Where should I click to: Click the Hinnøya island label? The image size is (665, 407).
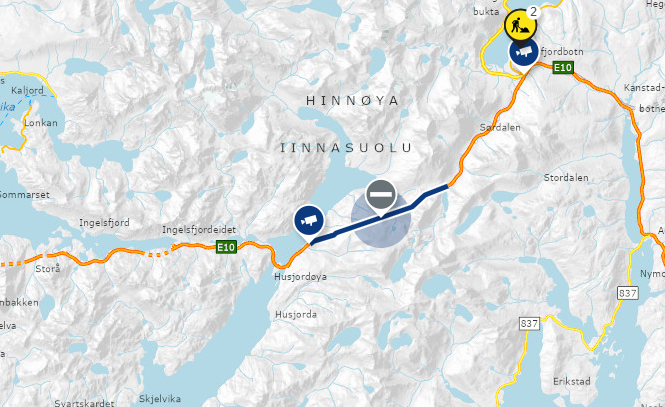(x=352, y=101)
